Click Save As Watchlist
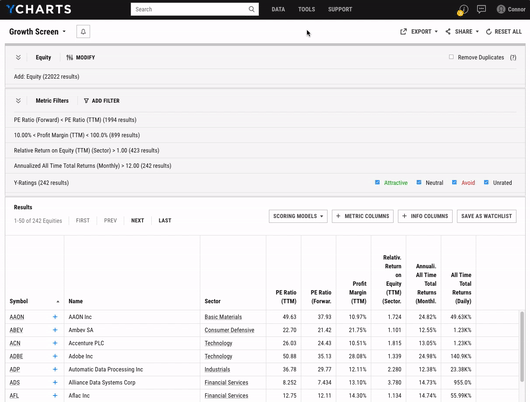530x402 pixels. [487, 216]
